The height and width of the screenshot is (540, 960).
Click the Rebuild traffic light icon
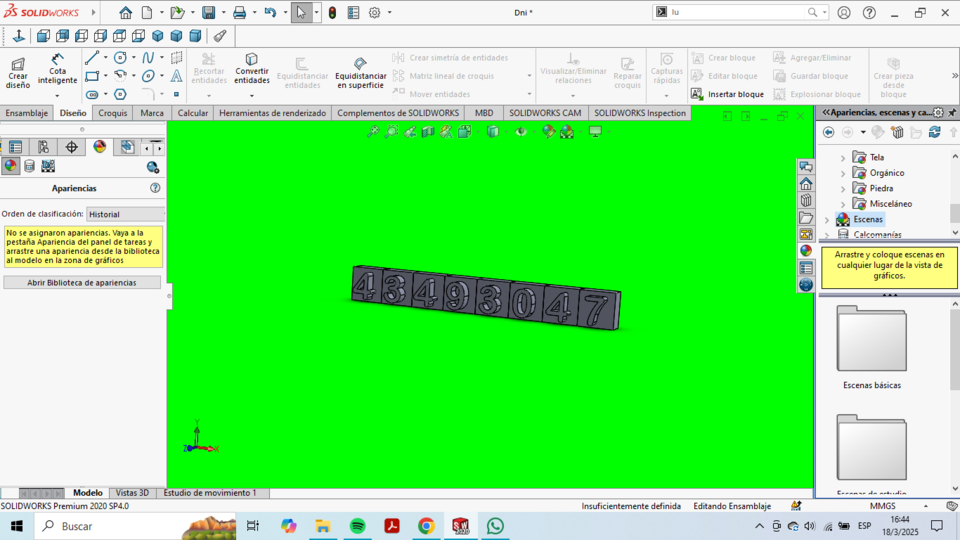point(332,12)
